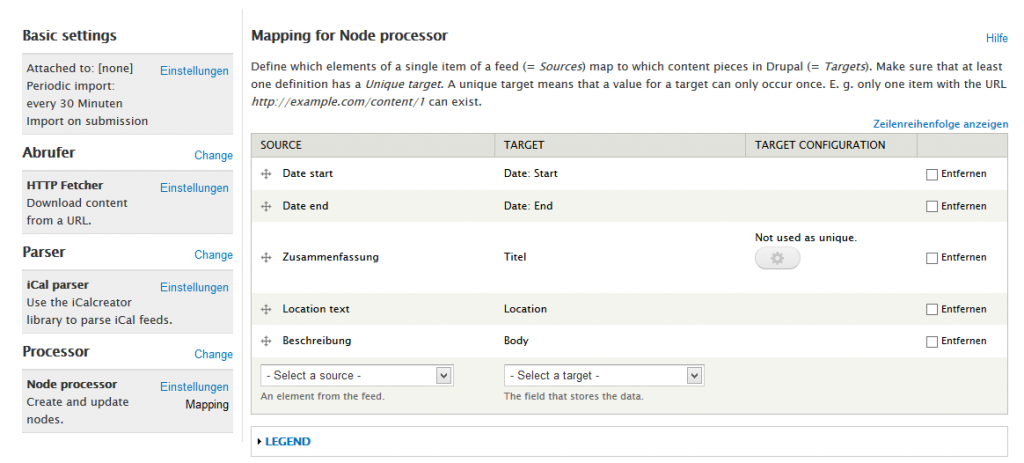Open Mapping under Node processor
This screenshot has height=463, width=1024.
click(x=206, y=405)
